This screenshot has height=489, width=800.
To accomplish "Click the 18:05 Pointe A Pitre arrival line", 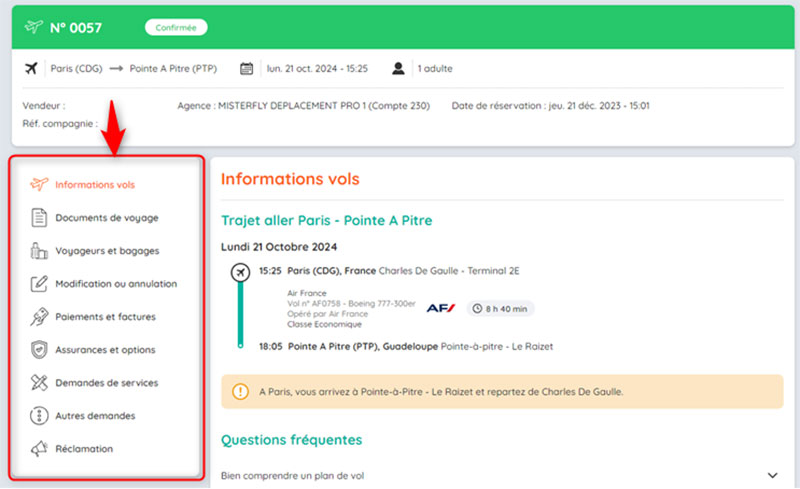I will pyautogui.click(x=406, y=347).
